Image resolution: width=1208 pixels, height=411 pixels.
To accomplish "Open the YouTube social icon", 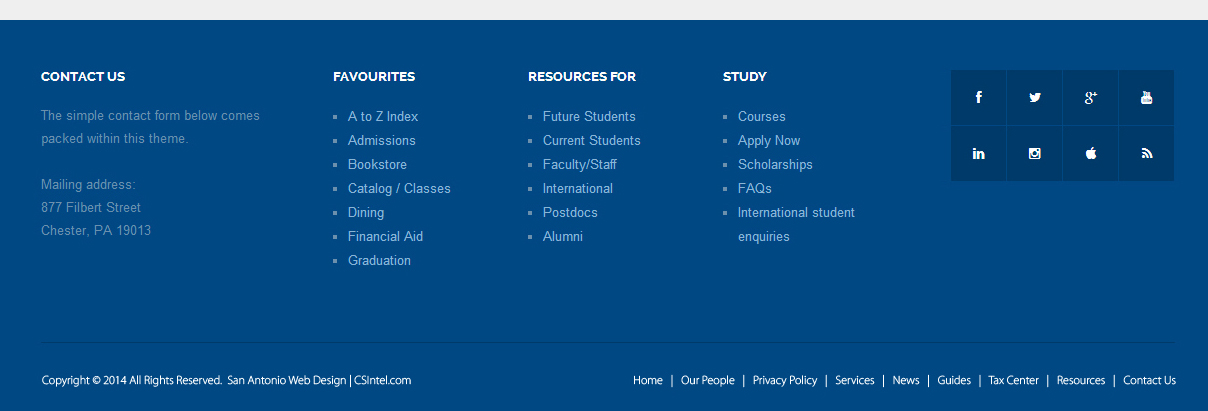I will coord(1146,97).
